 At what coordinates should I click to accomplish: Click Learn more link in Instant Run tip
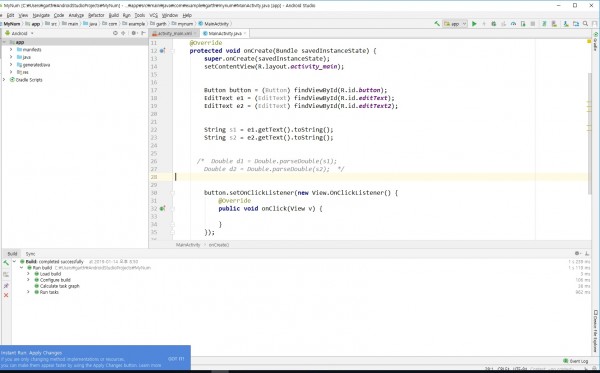click(150, 365)
